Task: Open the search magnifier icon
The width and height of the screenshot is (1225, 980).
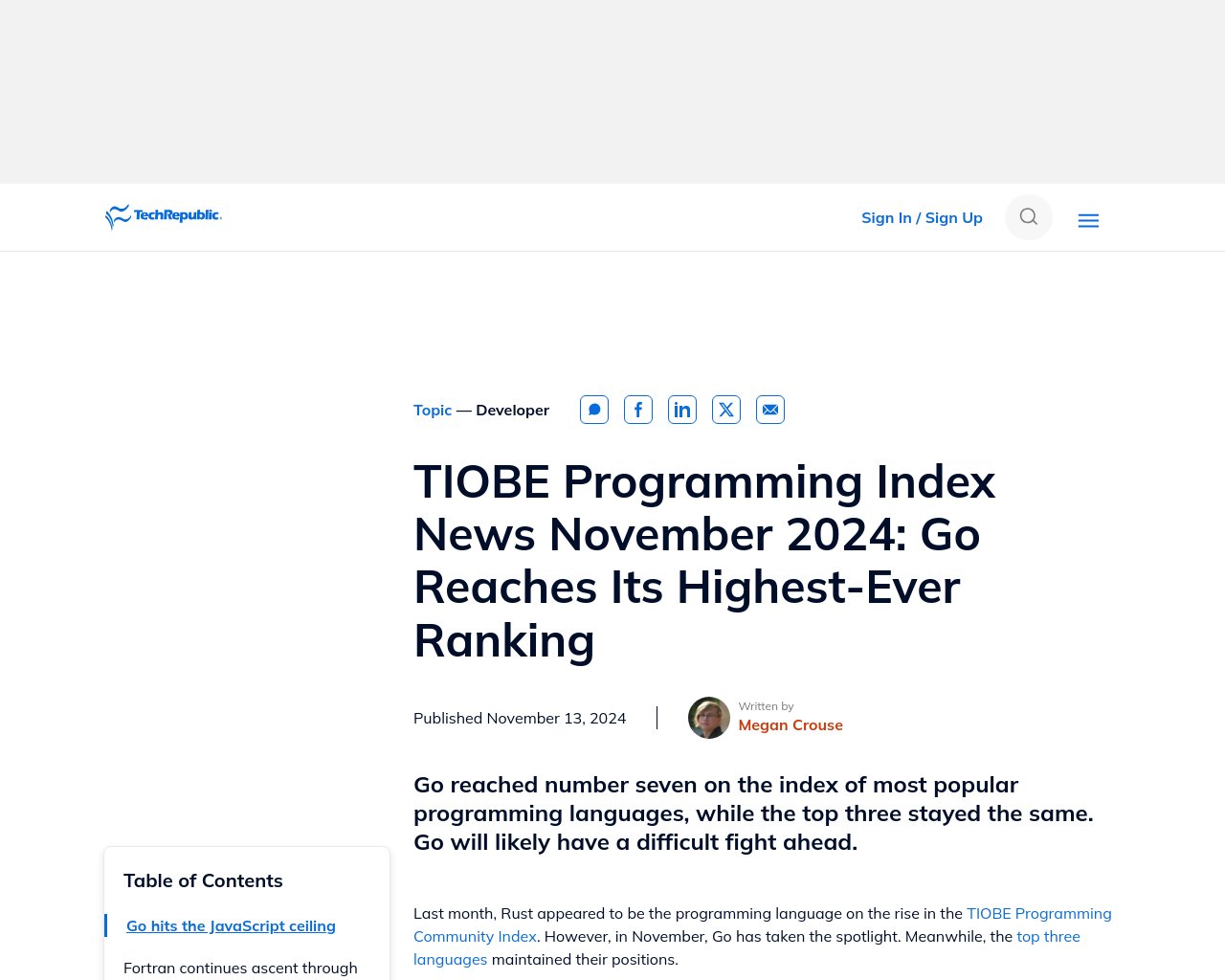Action: click(x=1028, y=217)
